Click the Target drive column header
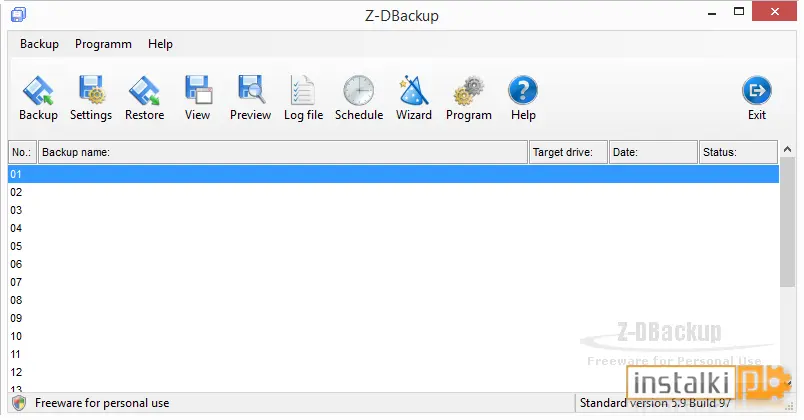The height and width of the screenshot is (420, 804). coord(568,152)
